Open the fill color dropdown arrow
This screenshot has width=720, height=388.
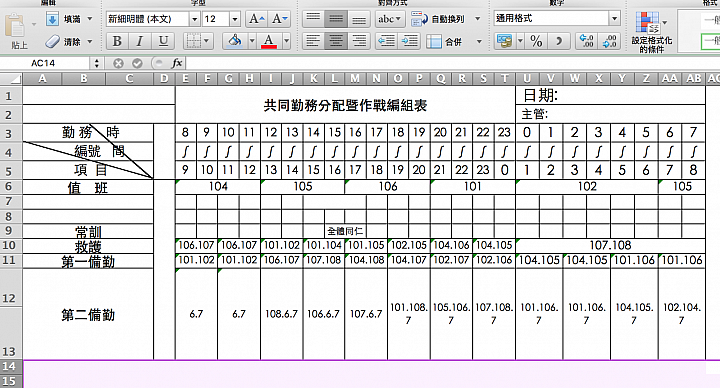tap(252, 41)
